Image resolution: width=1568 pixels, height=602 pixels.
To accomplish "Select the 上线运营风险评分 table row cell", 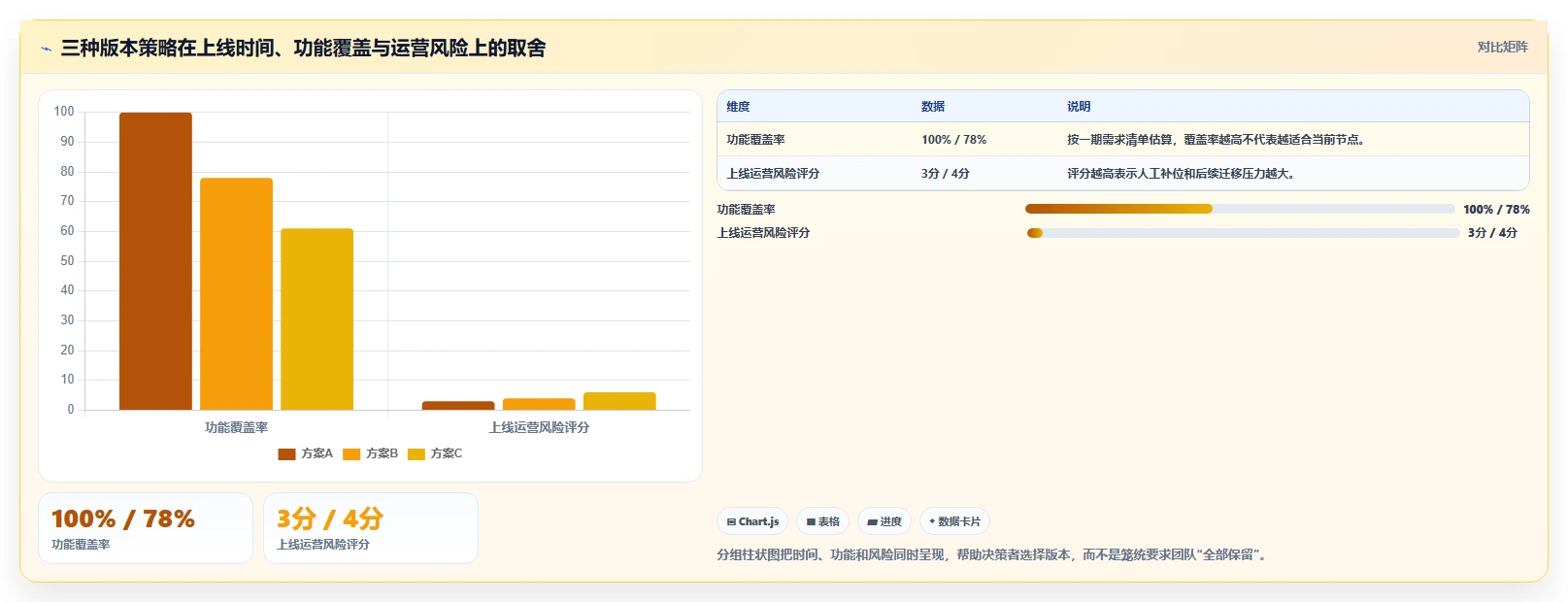I will pos(773,174).
